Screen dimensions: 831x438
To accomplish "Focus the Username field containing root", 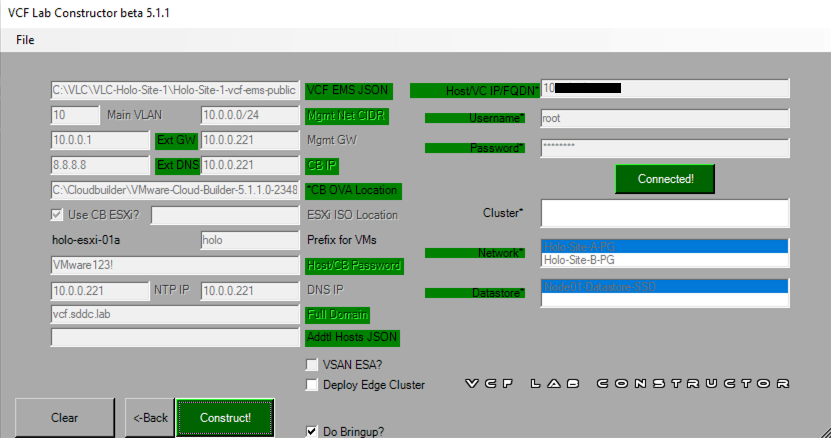I will [x=664, y=118].
